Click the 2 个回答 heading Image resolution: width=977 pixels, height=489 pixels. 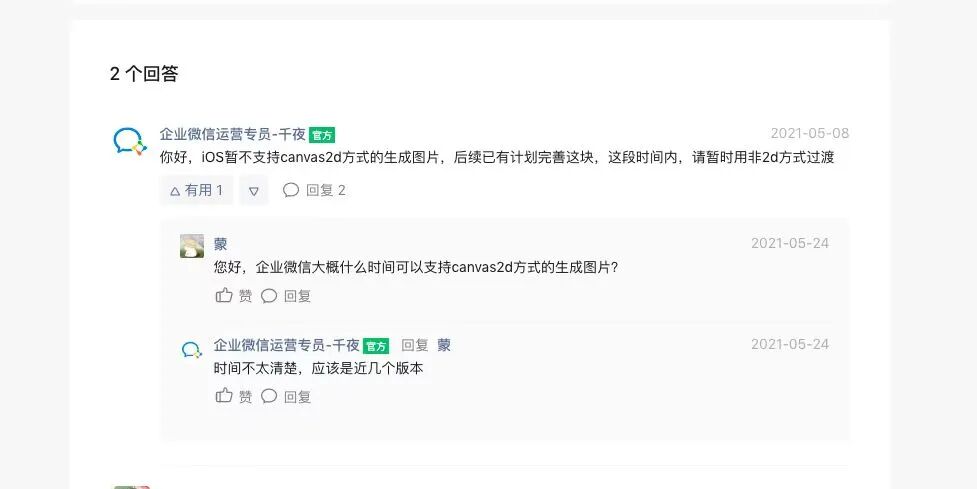[144, 74]
